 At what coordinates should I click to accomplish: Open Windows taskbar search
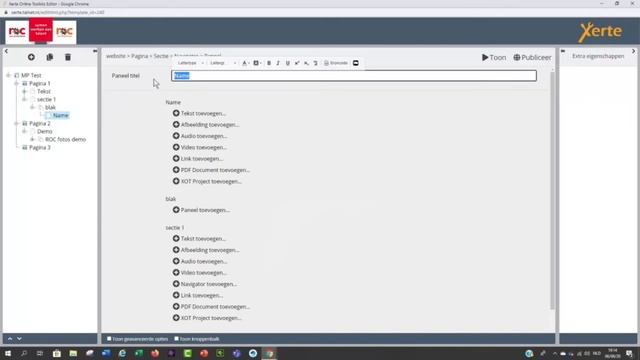(24, 353)
